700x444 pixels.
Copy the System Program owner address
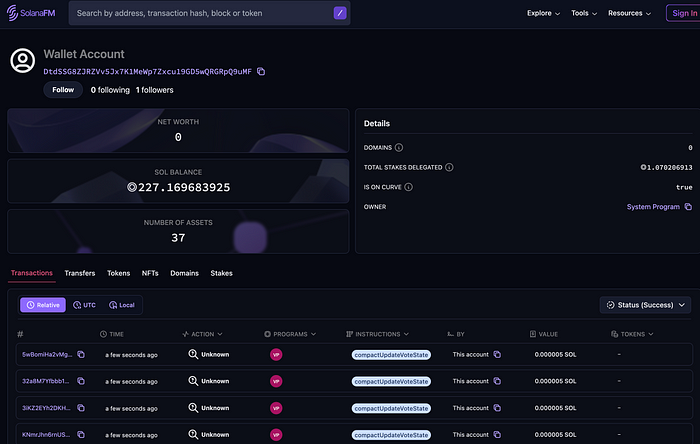pos(688,207)
